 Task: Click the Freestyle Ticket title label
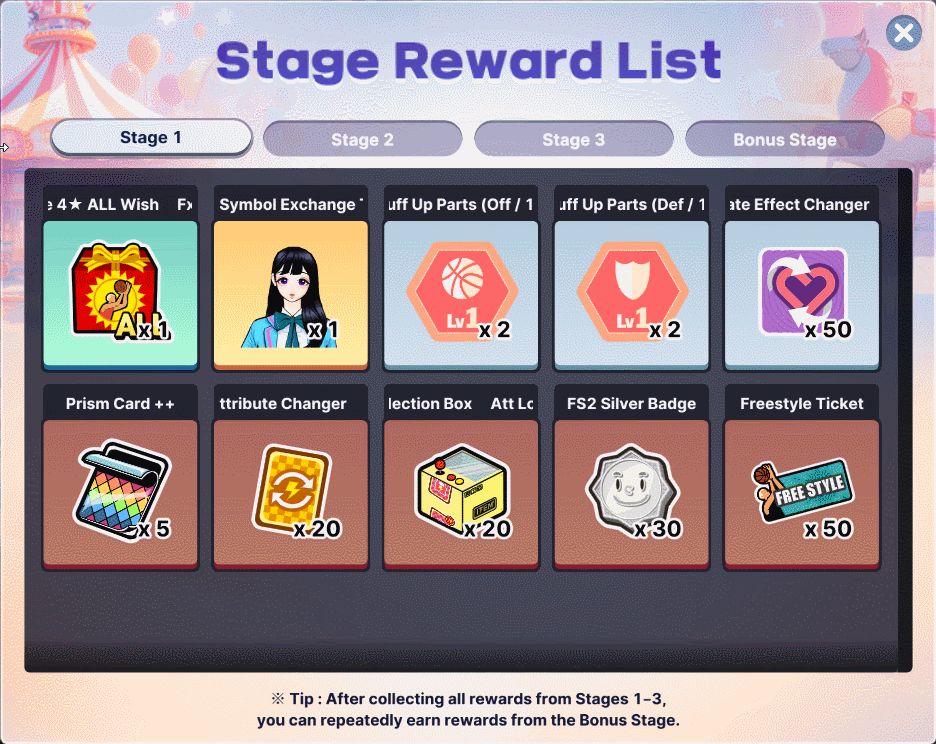pos(802,404)
